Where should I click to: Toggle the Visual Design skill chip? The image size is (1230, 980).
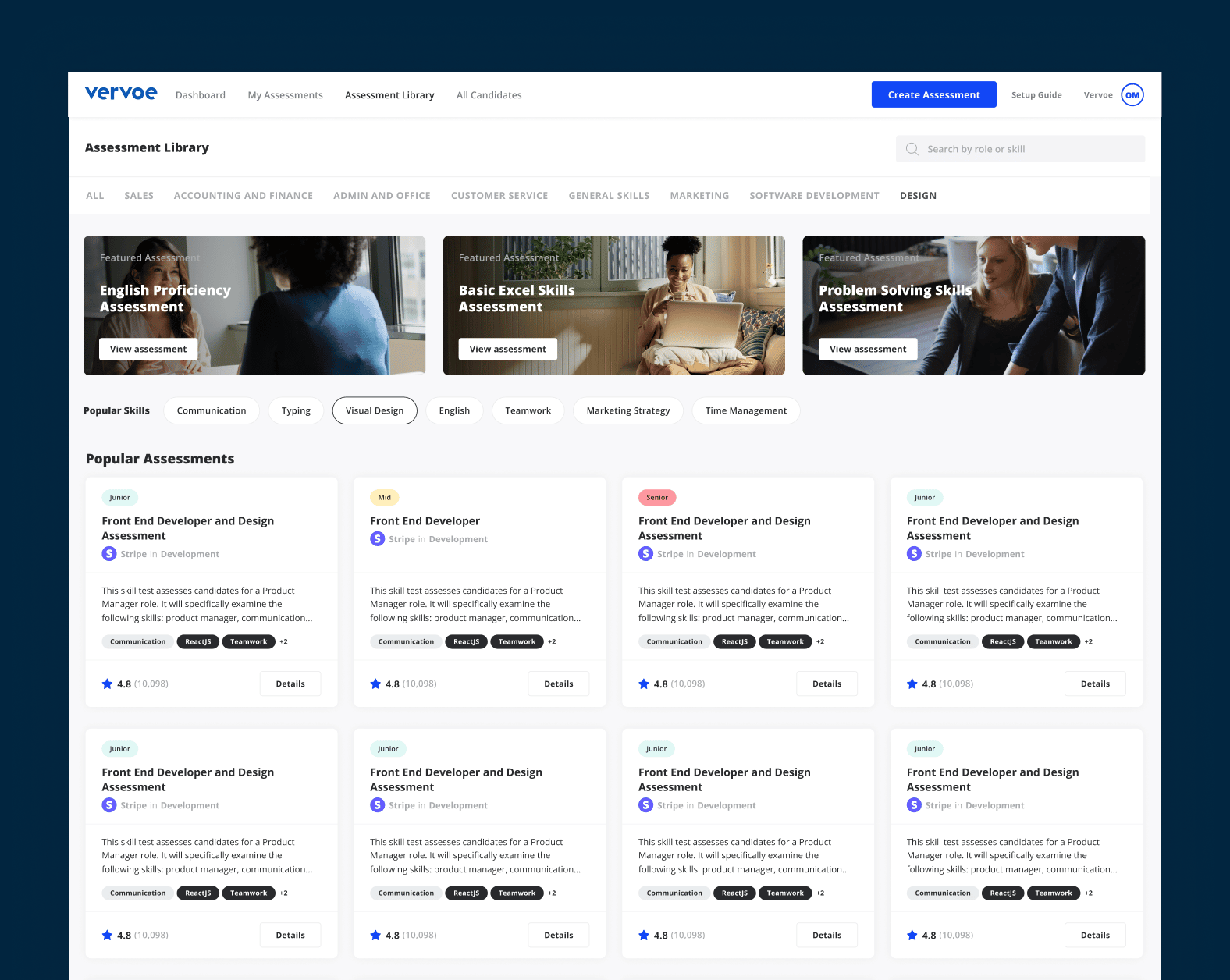pyautogui.click(x=375, y=410)
